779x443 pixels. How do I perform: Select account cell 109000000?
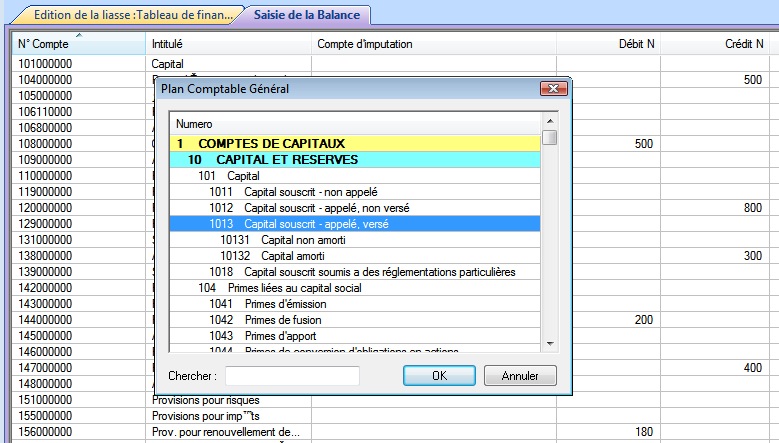coord(78,159)
